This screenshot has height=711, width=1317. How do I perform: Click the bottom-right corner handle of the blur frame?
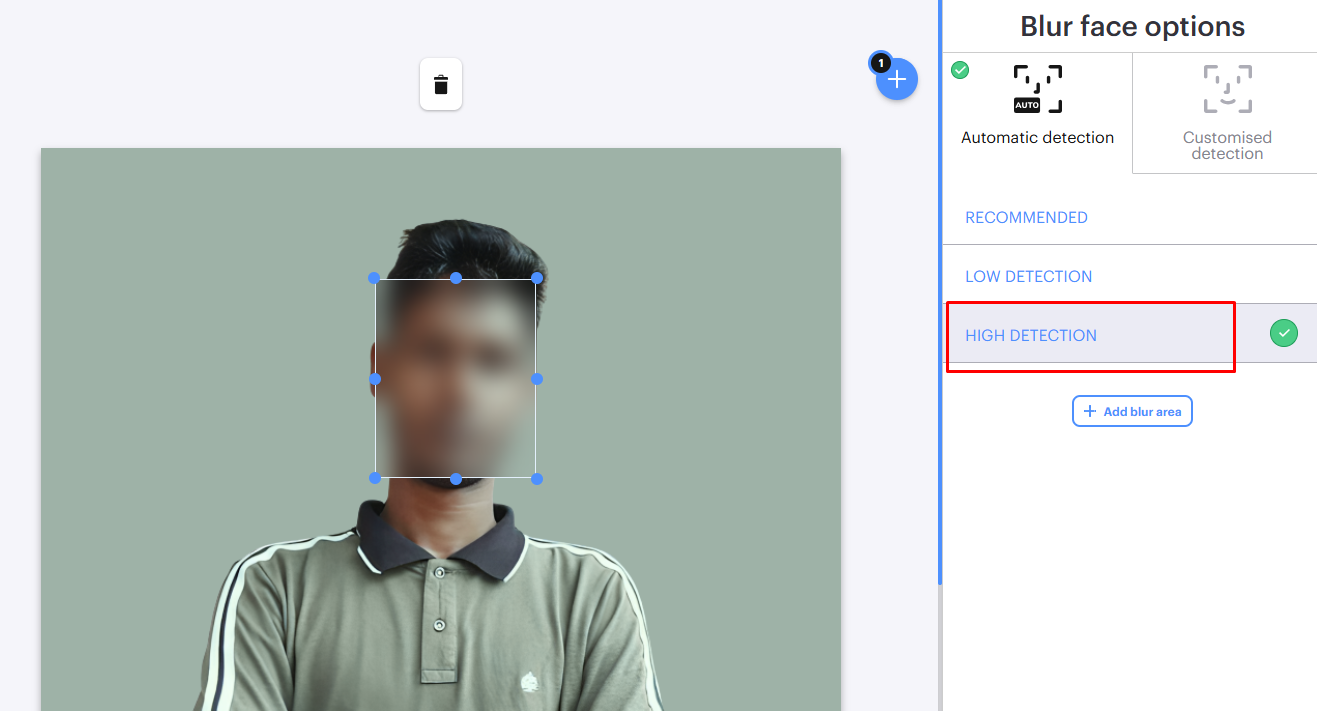click(537, 477)
